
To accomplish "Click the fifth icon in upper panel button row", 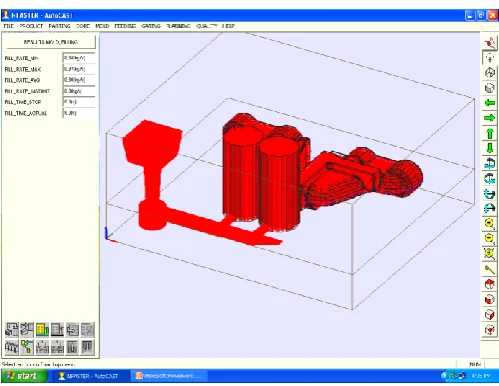I will point(72,330).
